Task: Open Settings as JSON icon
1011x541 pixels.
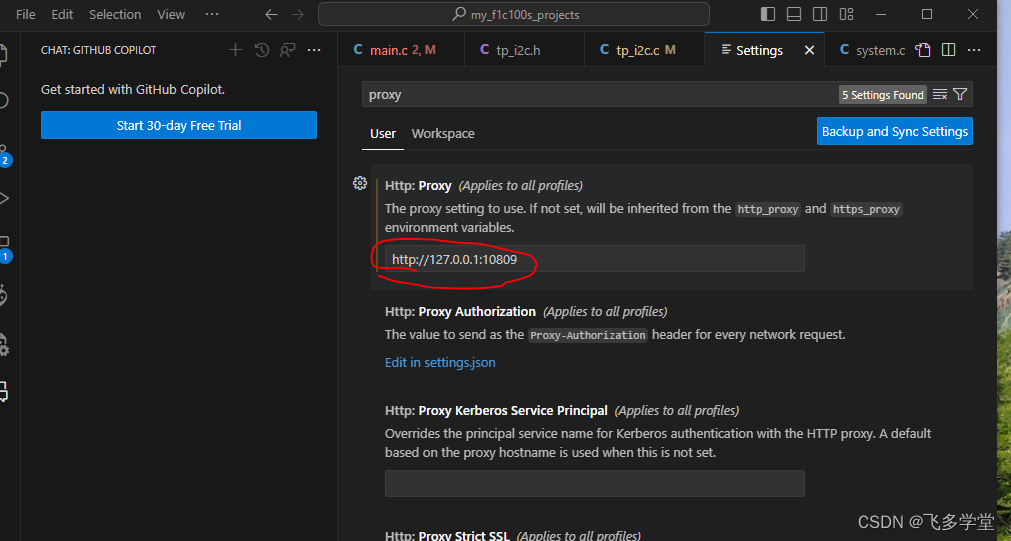Action: [x=923, y=50]
